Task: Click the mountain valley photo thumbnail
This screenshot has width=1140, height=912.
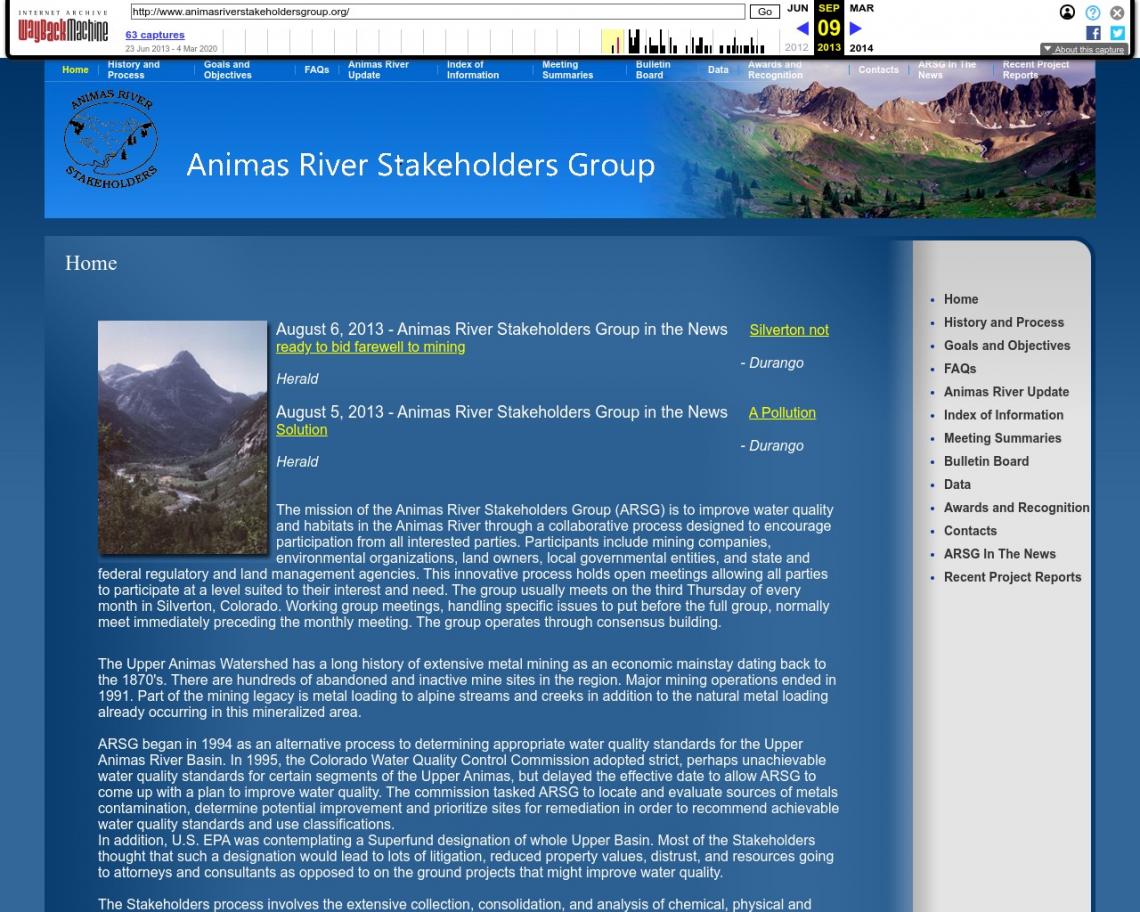Action: point(182,437)
